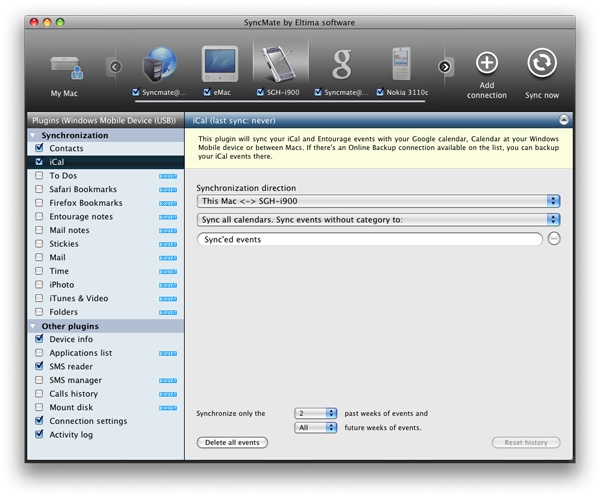Select the Mail plugin row
The width and height of the screenshot is (600, 497).
click(106, 257)
